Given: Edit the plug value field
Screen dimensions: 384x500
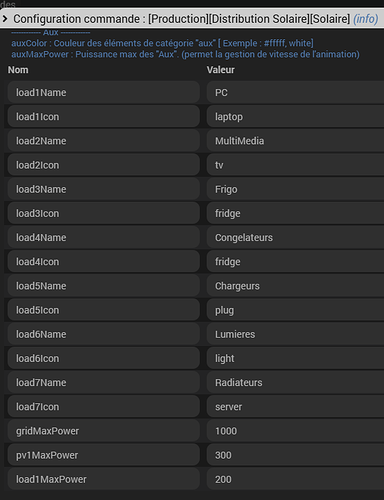Looking at the screenshot, I should tap(295, 310).
